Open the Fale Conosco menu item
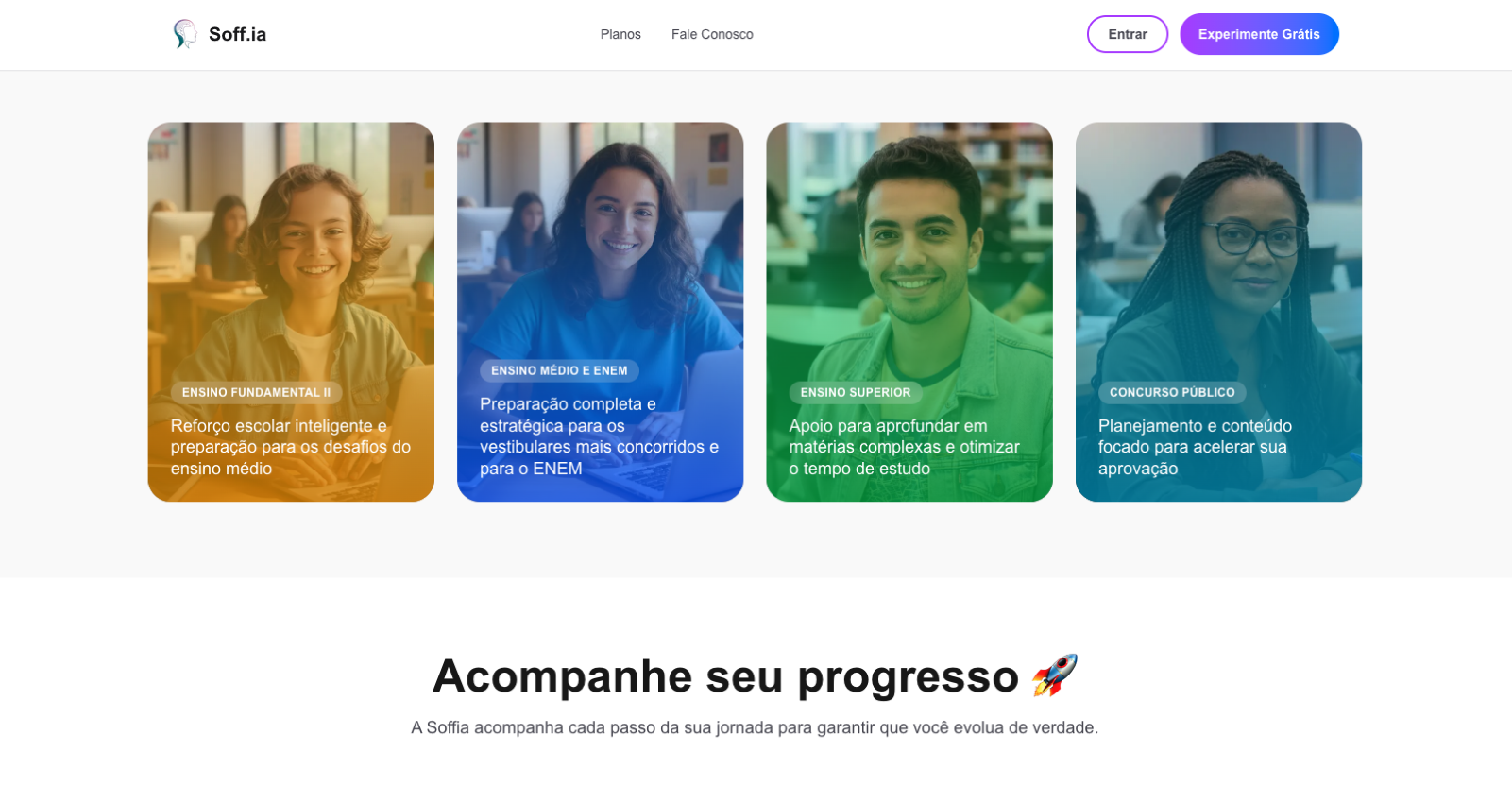Screen dimensions: 1512x786 pos(712,34)
